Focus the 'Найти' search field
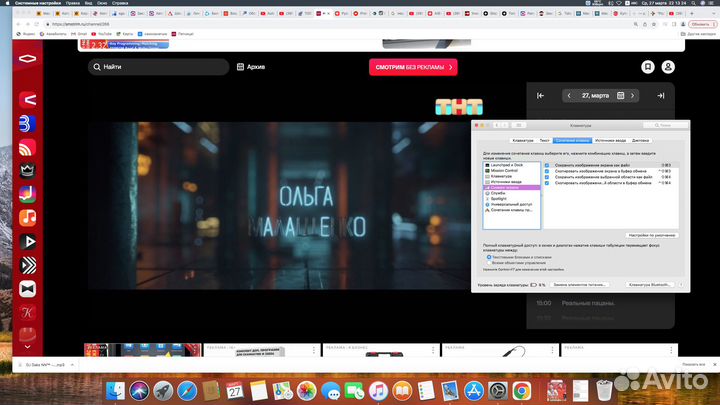720x405 pixels. [x=158, y=67]
